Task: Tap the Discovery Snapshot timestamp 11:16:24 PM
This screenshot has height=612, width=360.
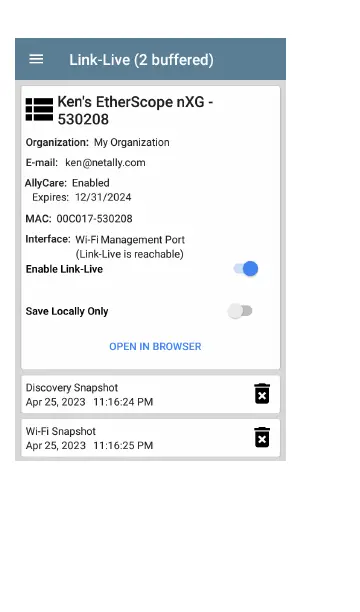Action: pyautogui.click(x=123, y=402)
